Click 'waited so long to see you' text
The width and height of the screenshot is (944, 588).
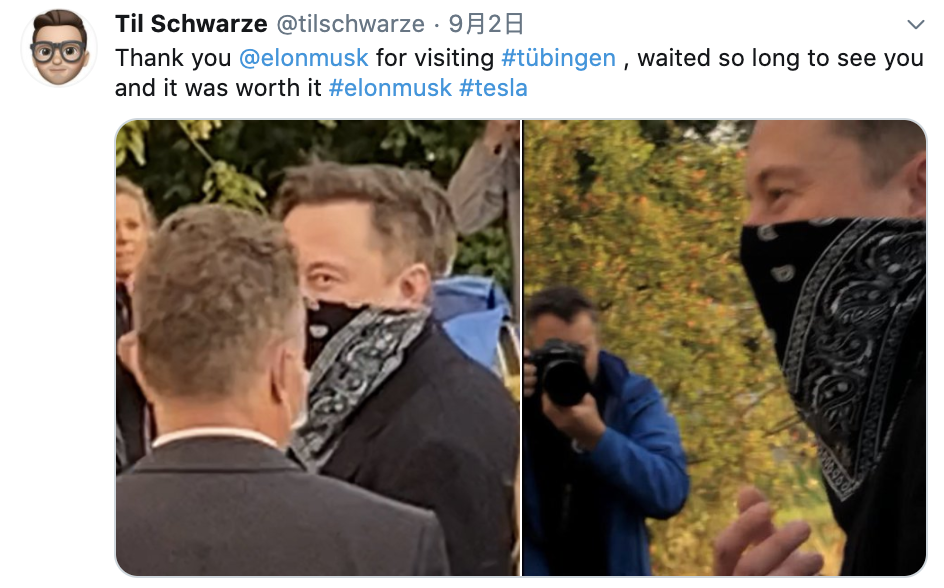(780, 58)
